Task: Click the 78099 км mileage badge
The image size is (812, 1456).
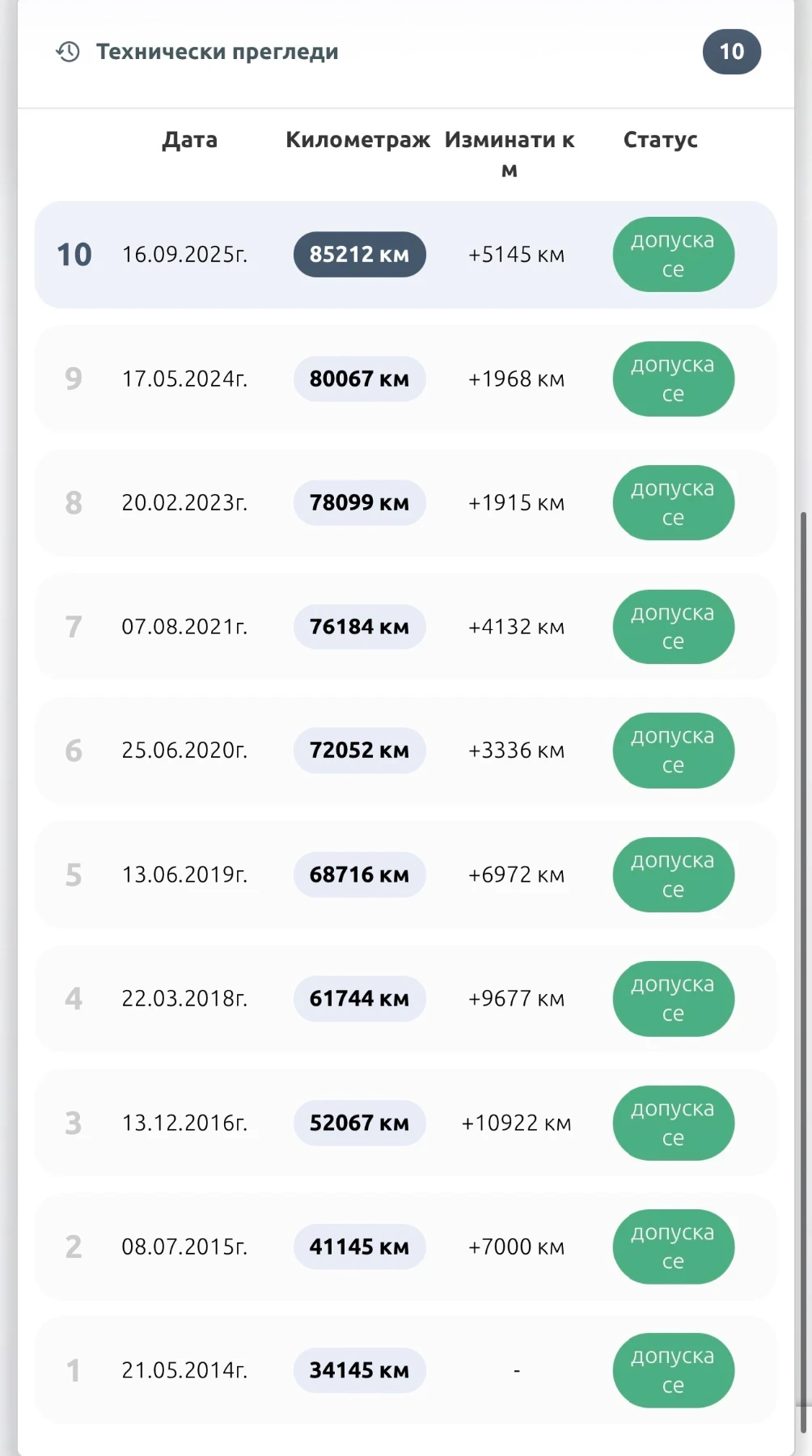Action: coord(359,503)
